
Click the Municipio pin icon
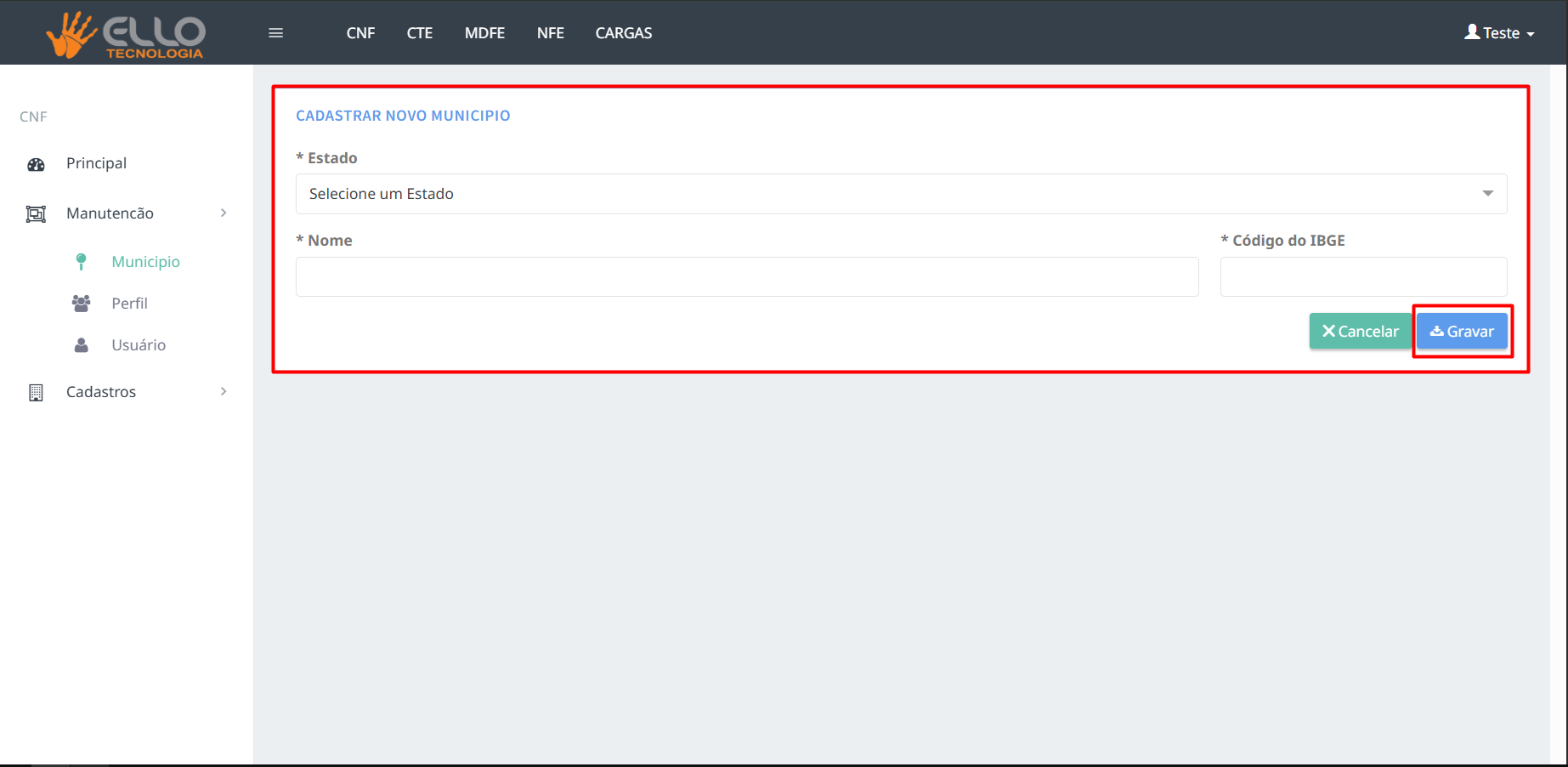(x=81, y=262)
